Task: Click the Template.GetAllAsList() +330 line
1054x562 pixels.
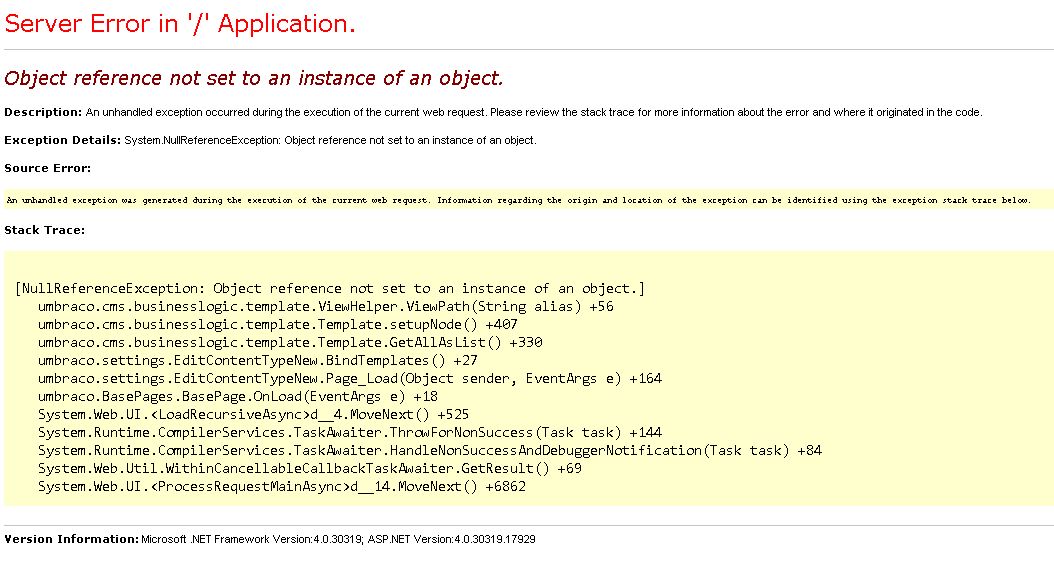Action: [x=290, y=343]
